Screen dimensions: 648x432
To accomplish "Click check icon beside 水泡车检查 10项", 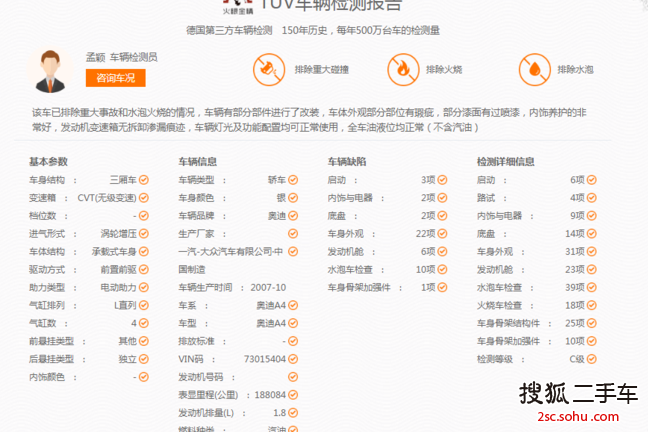I will pyautogui.click(x=442, y=270).
